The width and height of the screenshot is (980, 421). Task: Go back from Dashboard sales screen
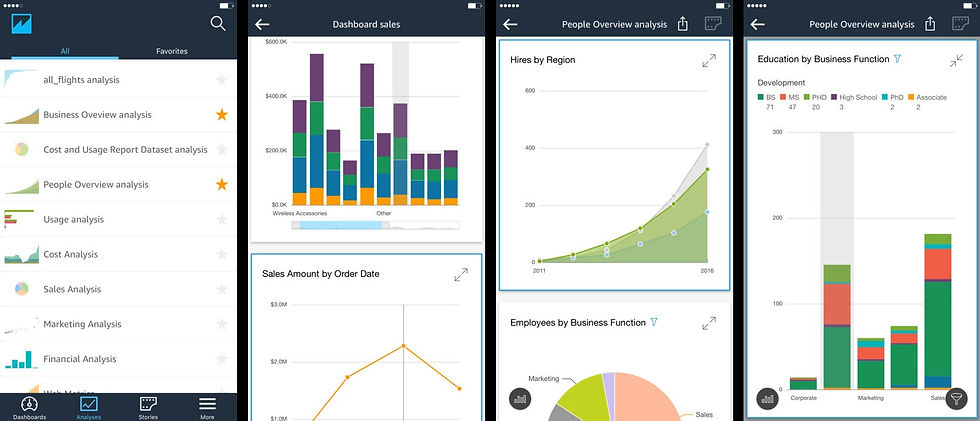[x=262, y=24]
